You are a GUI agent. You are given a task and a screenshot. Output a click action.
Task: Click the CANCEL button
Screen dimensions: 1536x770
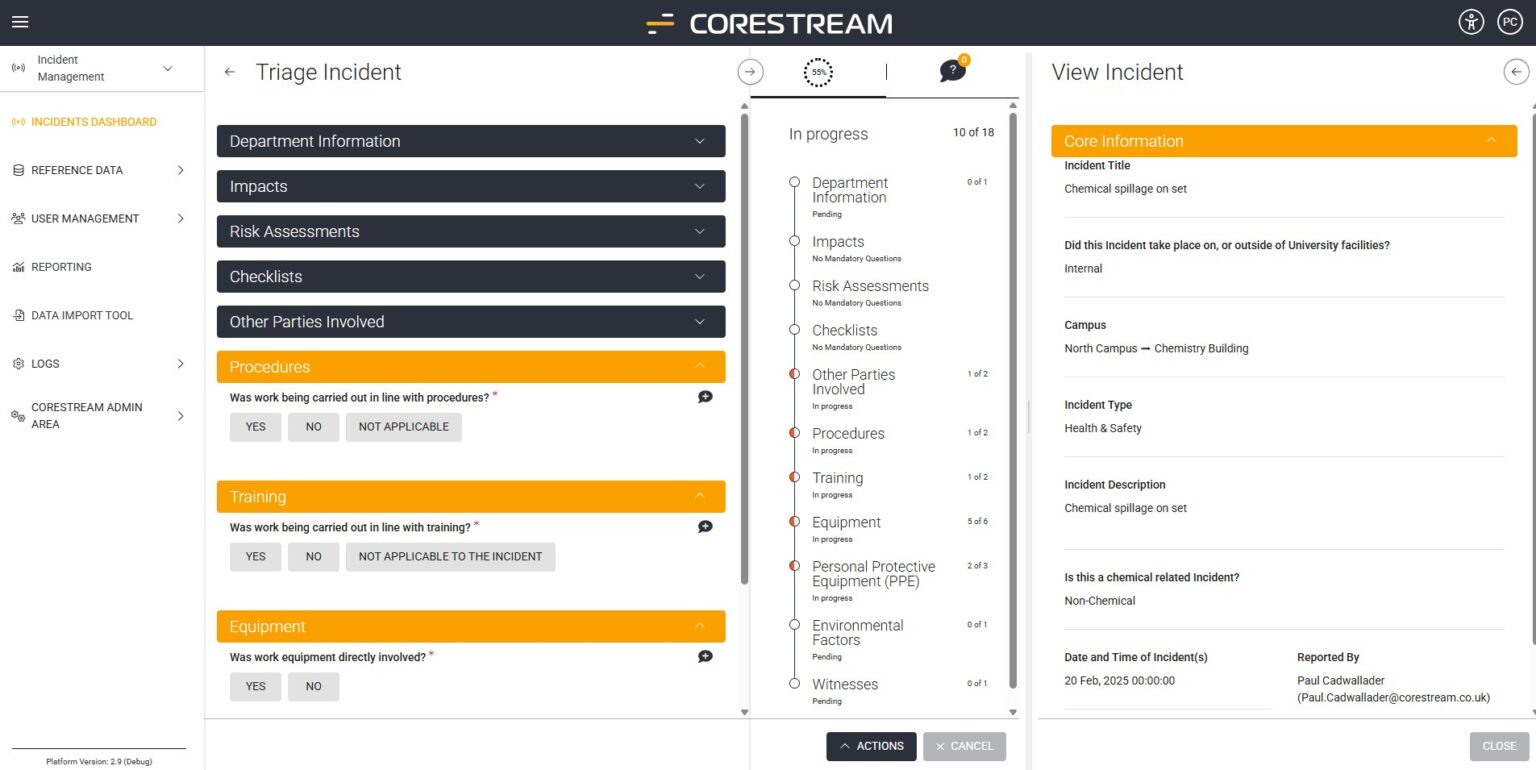(x=963, y=746)
